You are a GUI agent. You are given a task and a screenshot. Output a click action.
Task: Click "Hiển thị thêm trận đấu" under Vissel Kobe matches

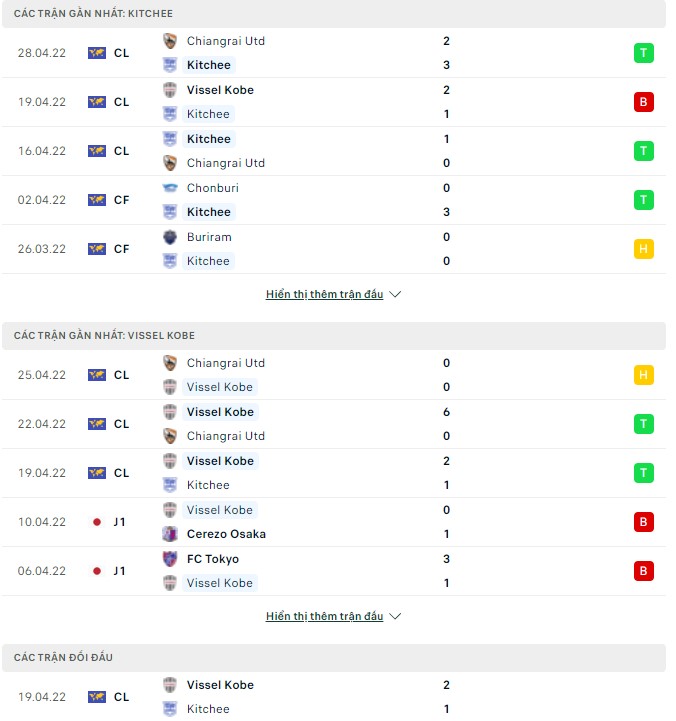point(324,617)
